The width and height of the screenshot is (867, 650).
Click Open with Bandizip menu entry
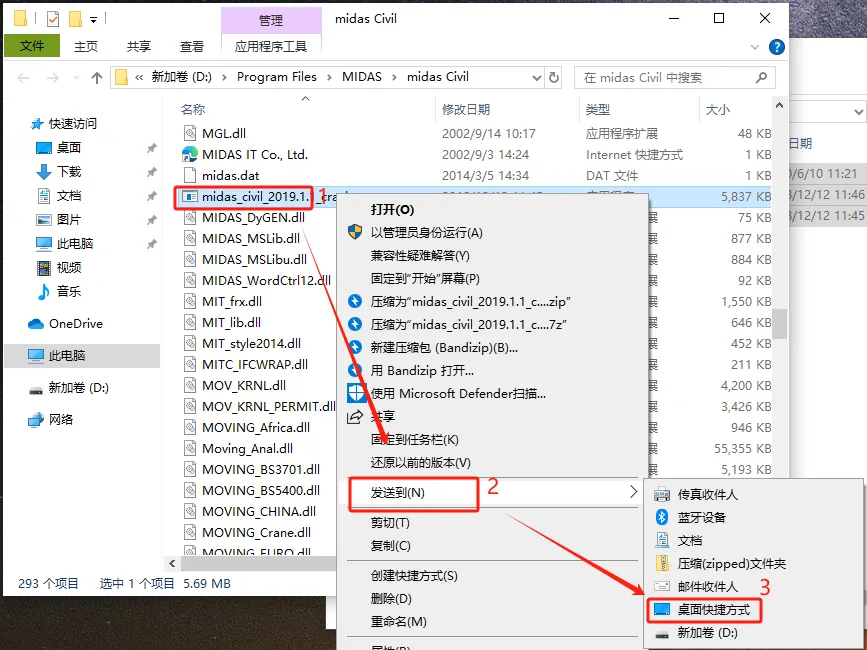click(x=422, y=371)
